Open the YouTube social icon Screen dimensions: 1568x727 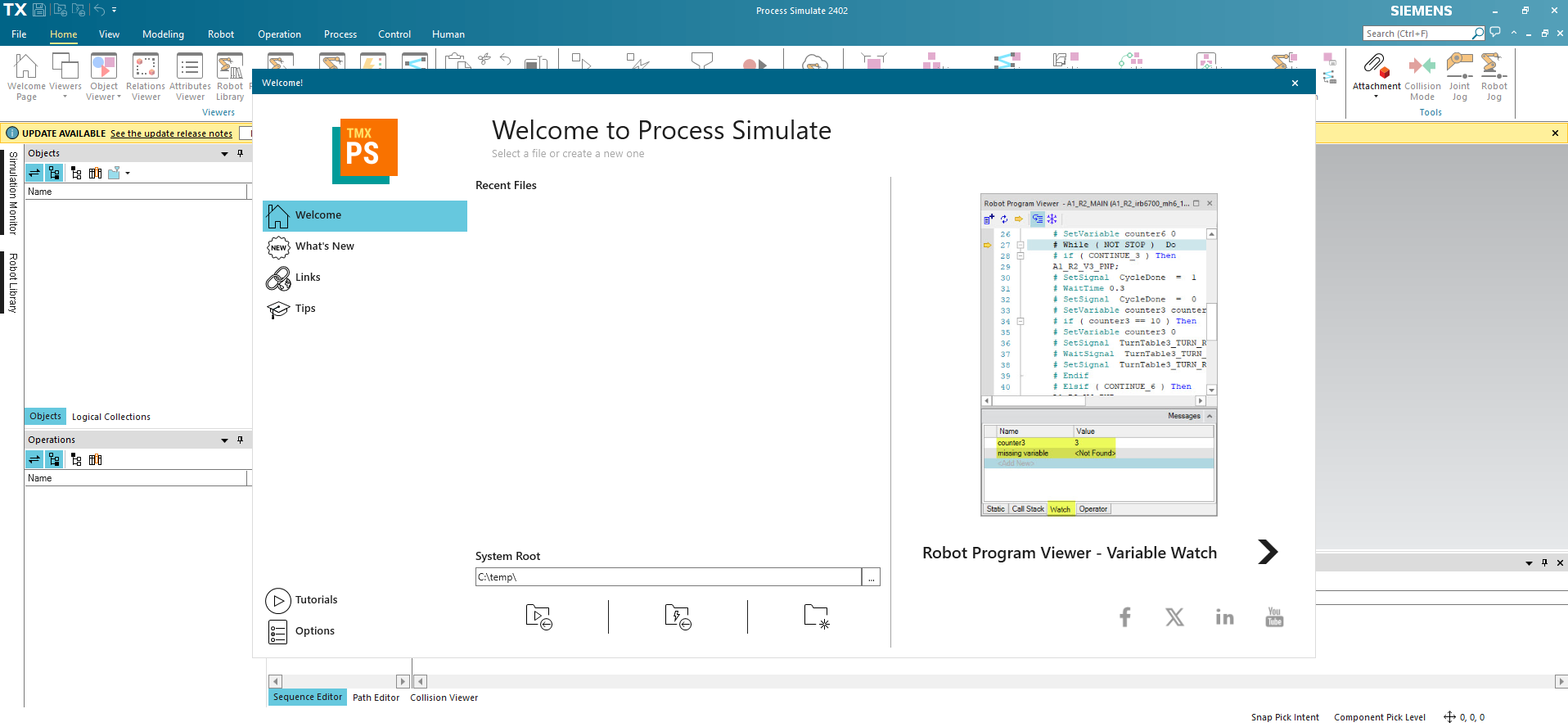pos(1274,617)
